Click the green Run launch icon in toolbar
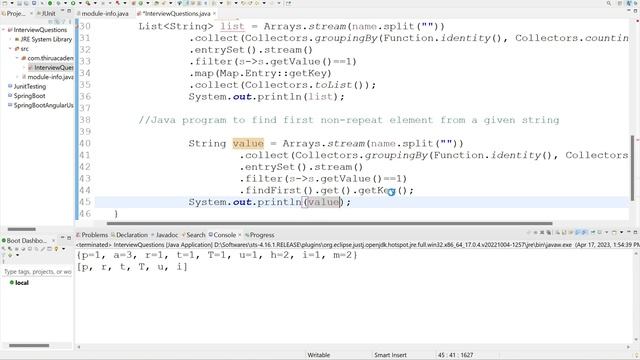This screenshot has height=360, width=640. (x=73, y=3)
